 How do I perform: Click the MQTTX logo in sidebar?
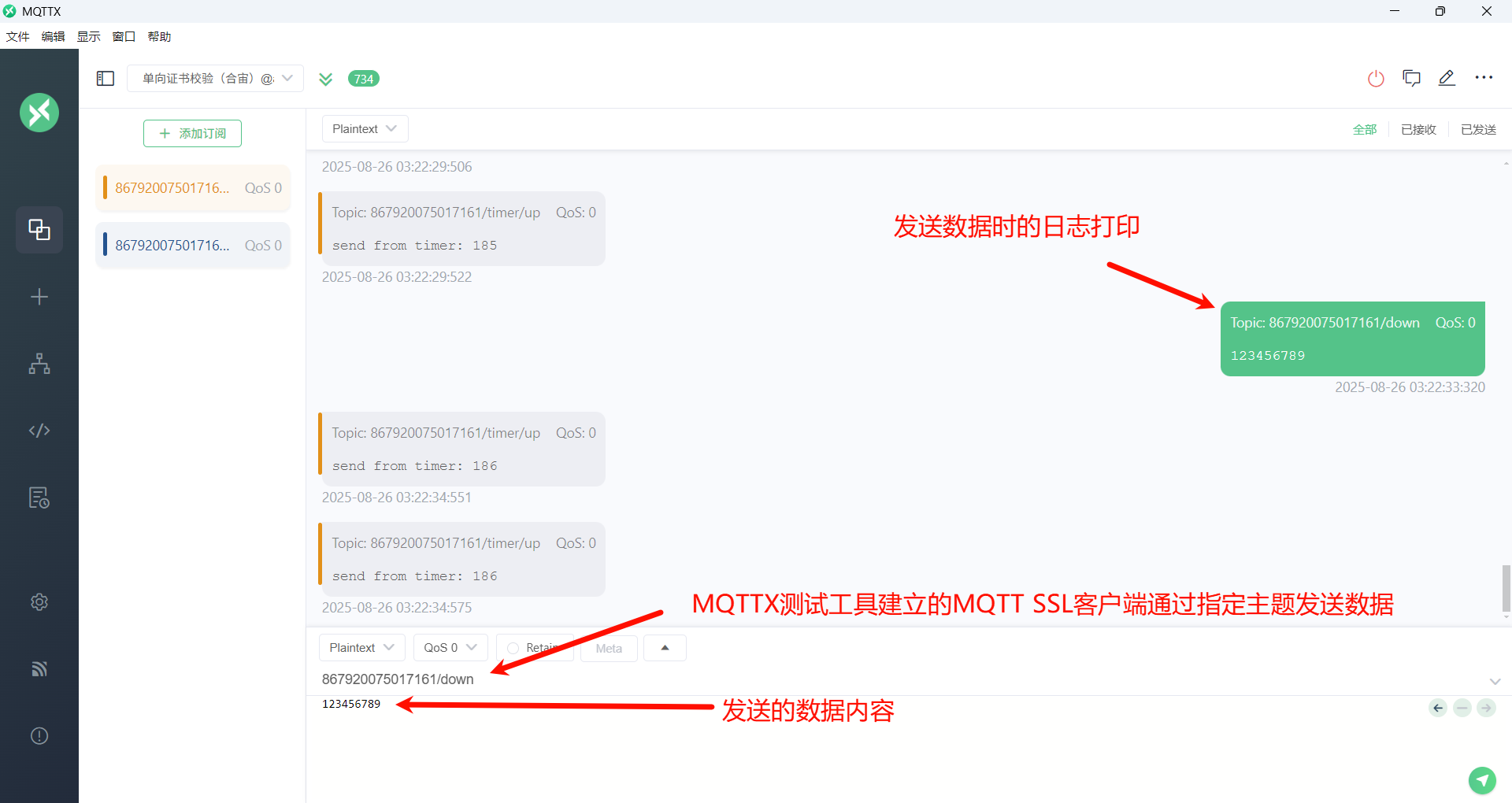39,113
